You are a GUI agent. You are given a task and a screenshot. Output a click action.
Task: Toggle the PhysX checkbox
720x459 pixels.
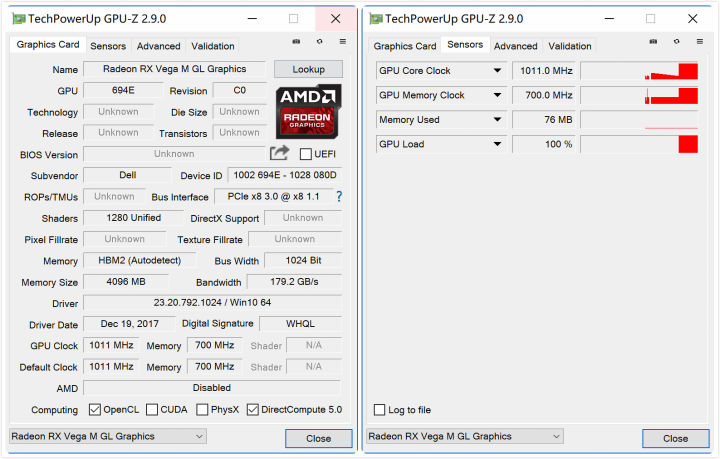[202, 409]
